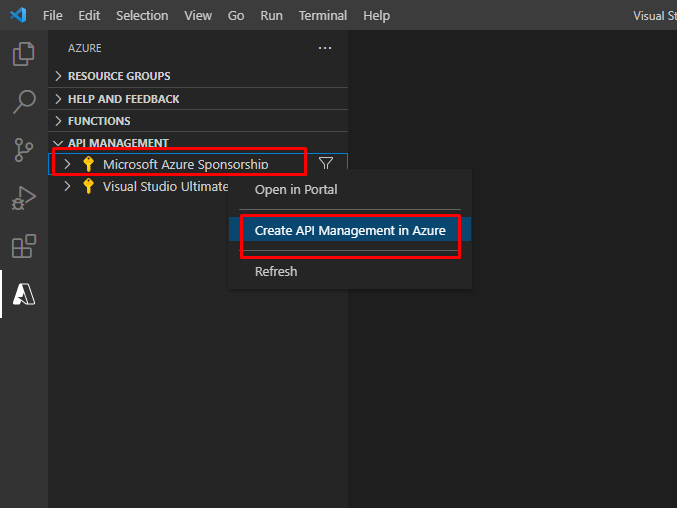Select the Visual Studio Ultimate subscription

(x=165, y=187)
